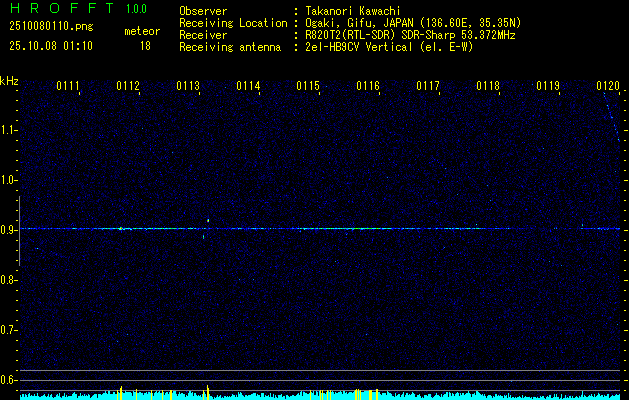Click the 0.7 kHz axis label
The width and height of the screenshot is (629, 400).
(x=6, y=330)
